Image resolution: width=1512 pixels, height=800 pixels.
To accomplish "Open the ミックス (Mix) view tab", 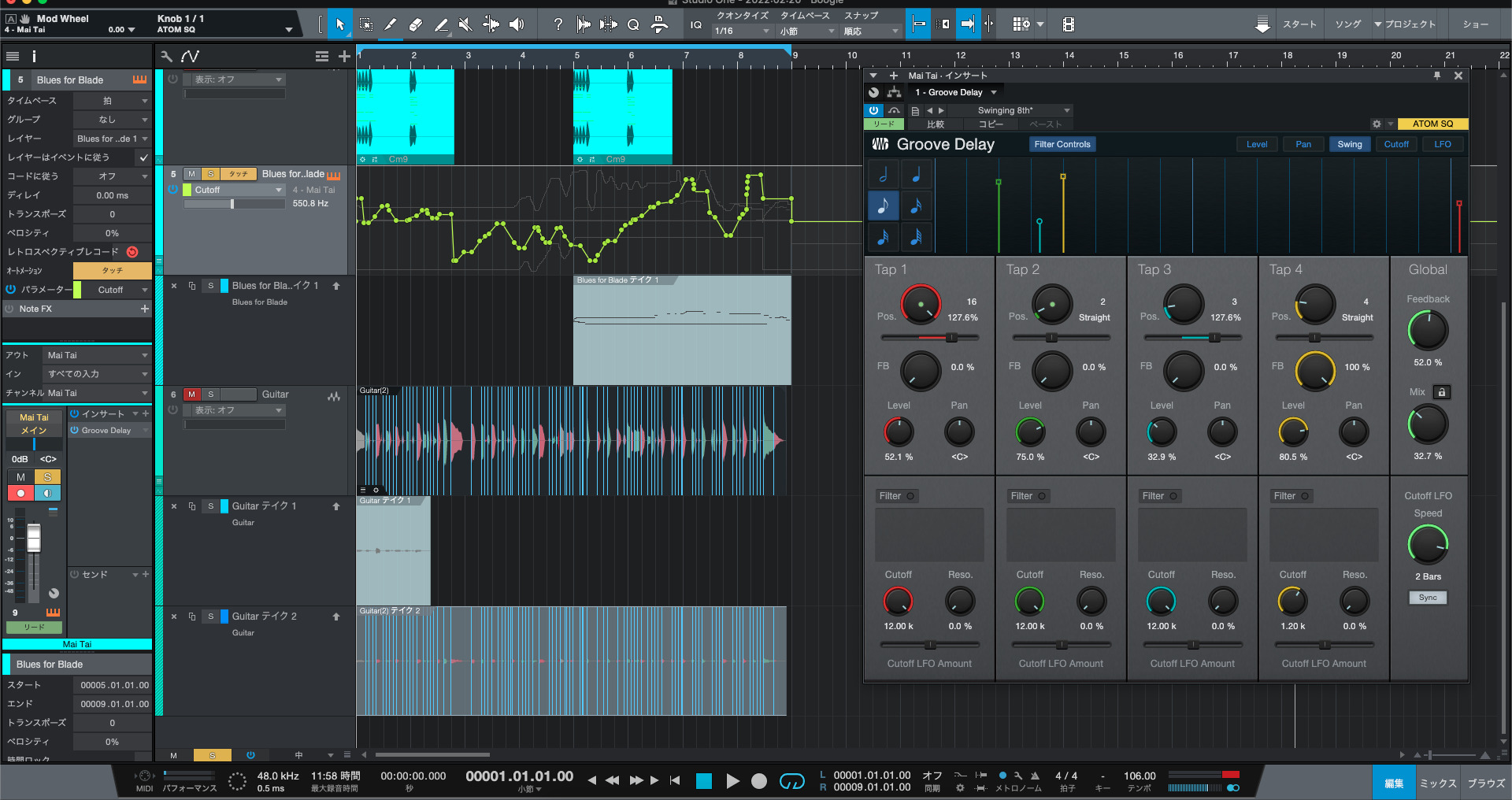I will [x=1438, y=783].
